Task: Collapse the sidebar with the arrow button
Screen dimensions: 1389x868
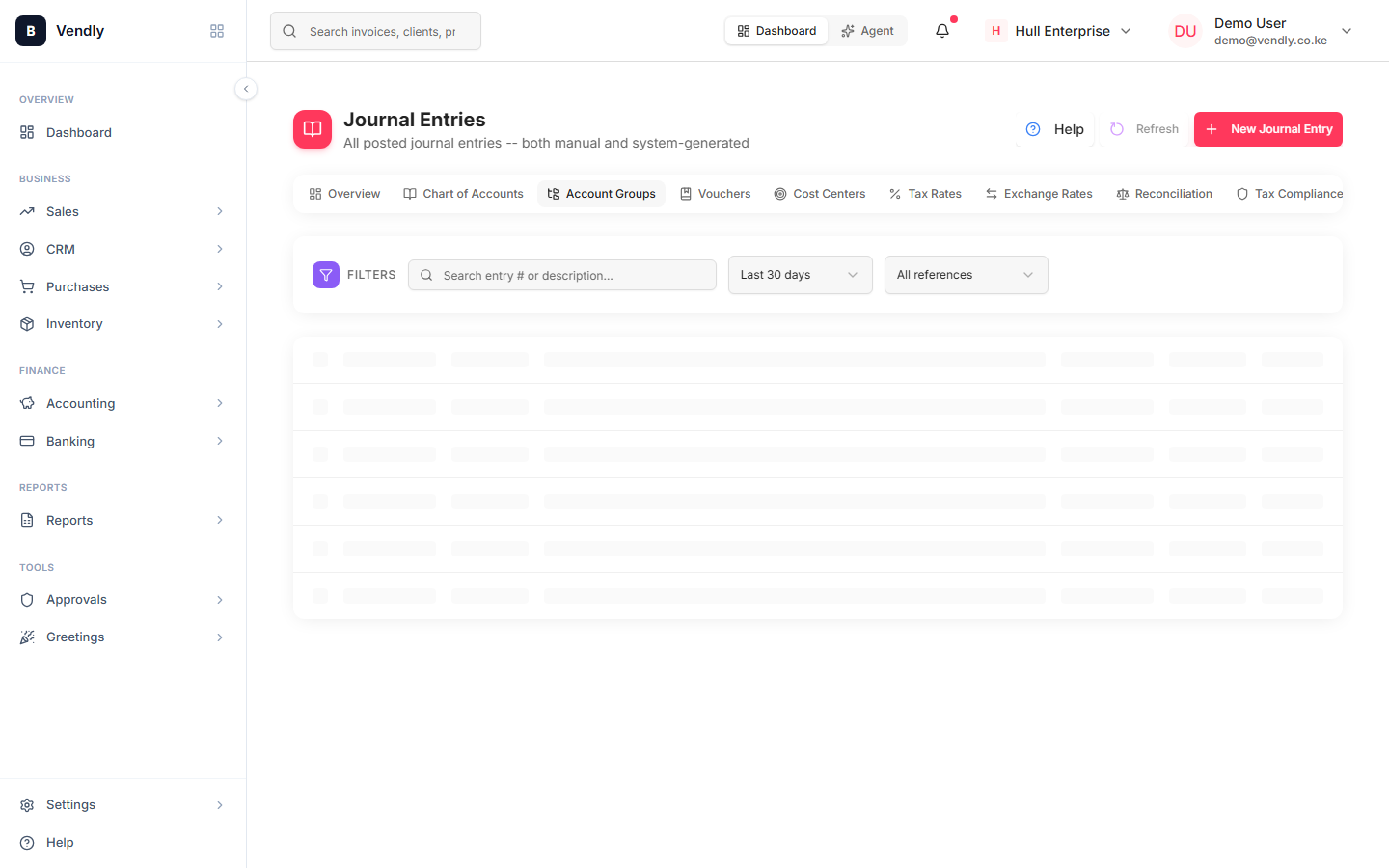Action: [246, 89]
